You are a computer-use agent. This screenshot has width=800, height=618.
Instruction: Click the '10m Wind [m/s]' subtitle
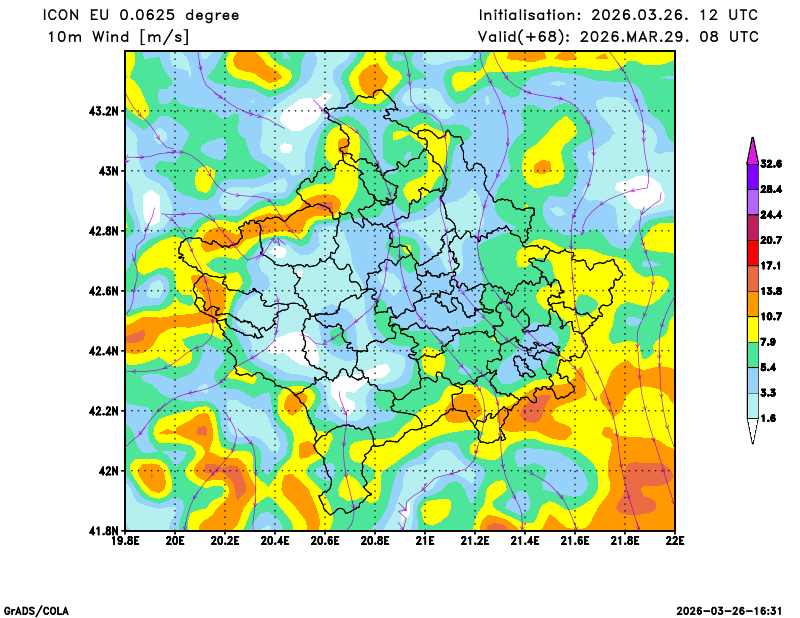[118, 37]
